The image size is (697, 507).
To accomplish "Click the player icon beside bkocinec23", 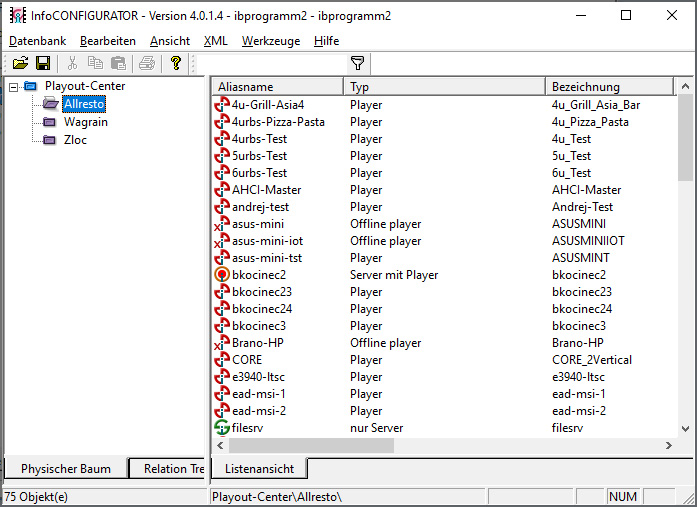I will [x=222, y=292].
